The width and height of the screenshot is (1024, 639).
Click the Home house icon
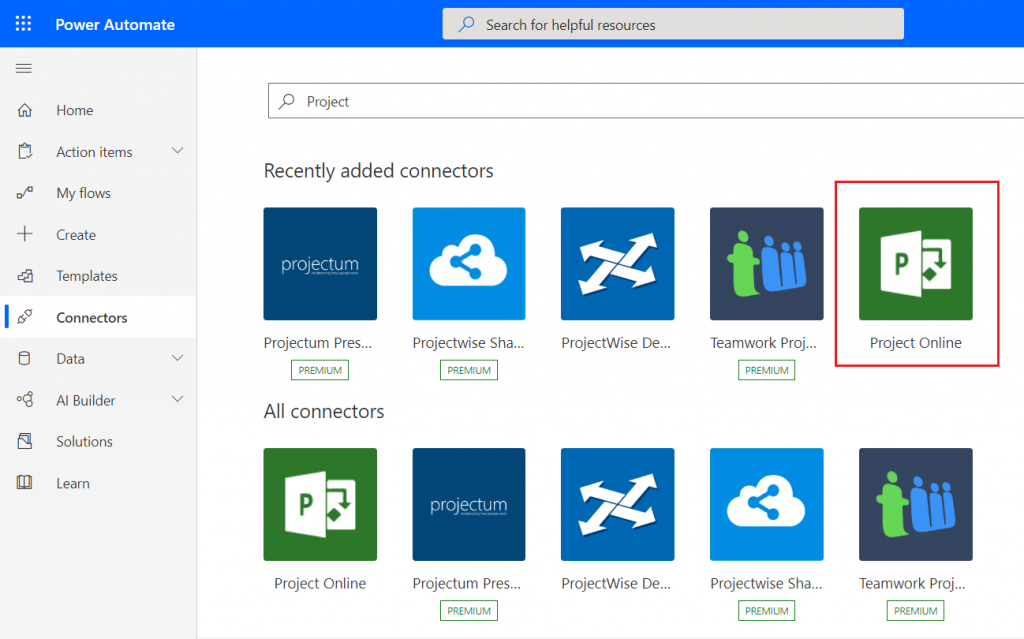(x=25, y=110)
